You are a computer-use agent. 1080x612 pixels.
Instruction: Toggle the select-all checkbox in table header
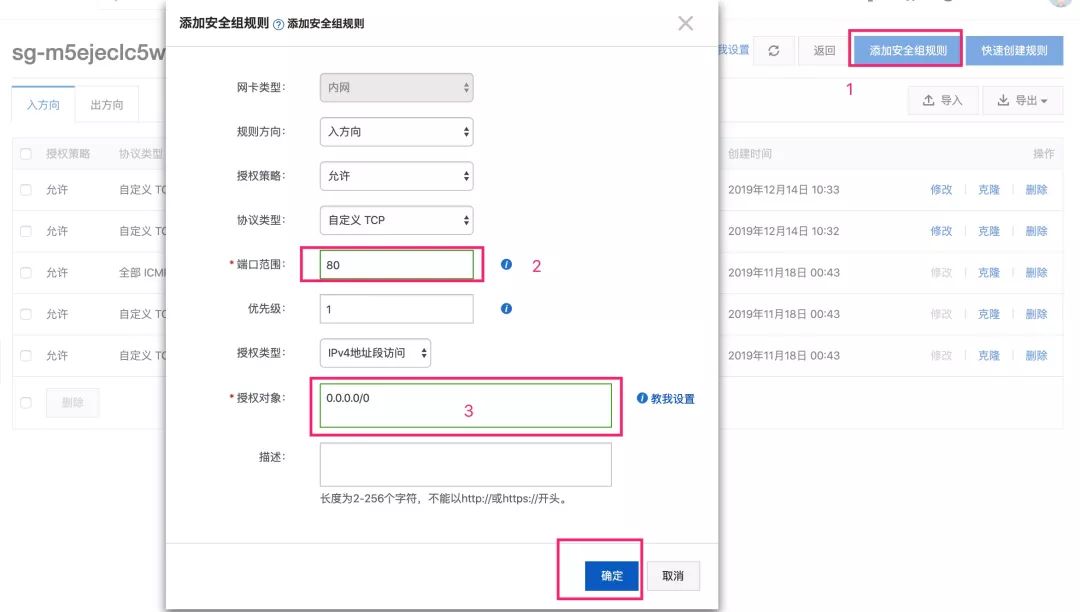pyautogui.click(x=26, y=154)
